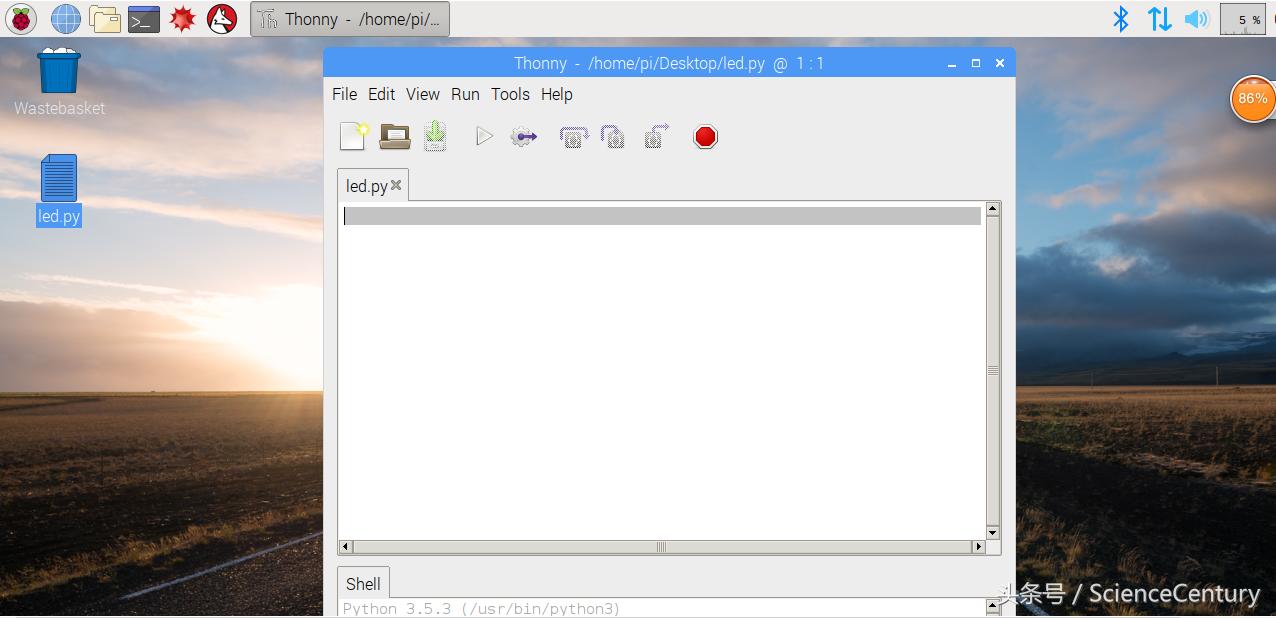Click the Step out debugger icon
Image resolution: width=1276 pixels, height=618 pixels.
click(656, 136)
